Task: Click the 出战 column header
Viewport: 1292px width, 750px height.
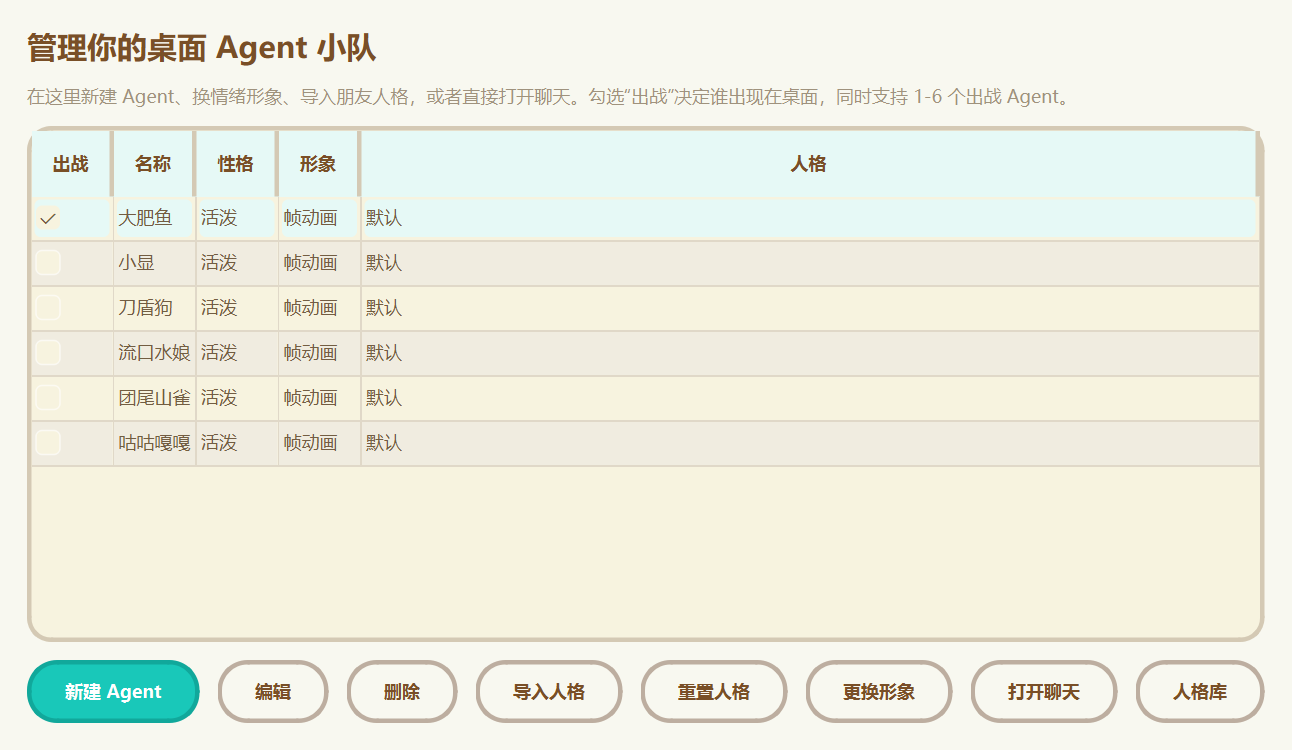Action: click(71, 164)
